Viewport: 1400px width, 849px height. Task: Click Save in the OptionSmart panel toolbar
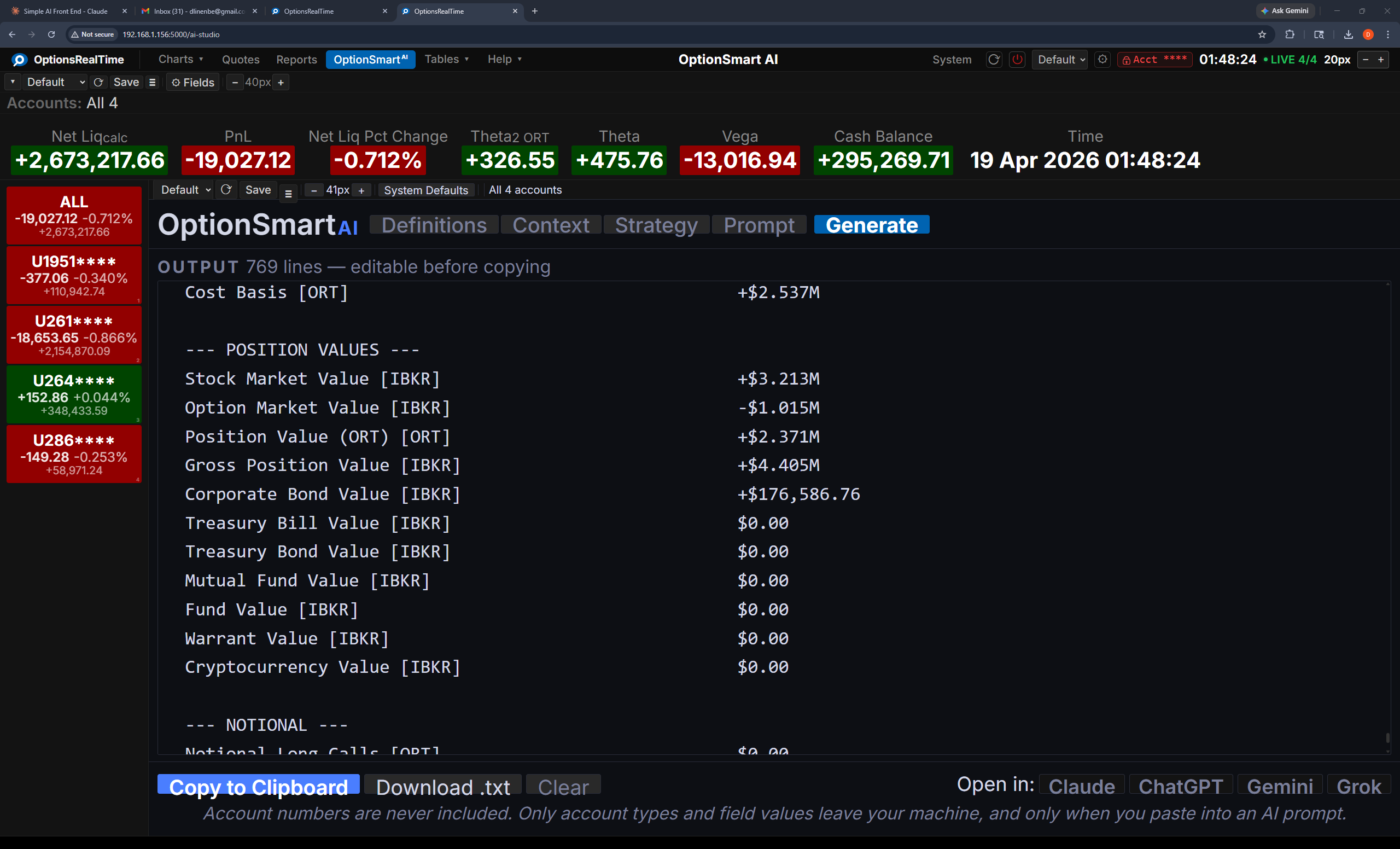tap(258, 190)
